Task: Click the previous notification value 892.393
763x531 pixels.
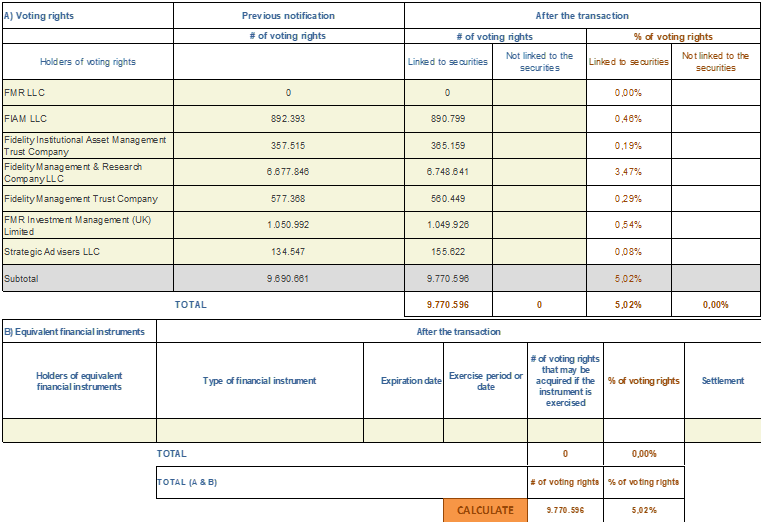Action: point(288,119)
